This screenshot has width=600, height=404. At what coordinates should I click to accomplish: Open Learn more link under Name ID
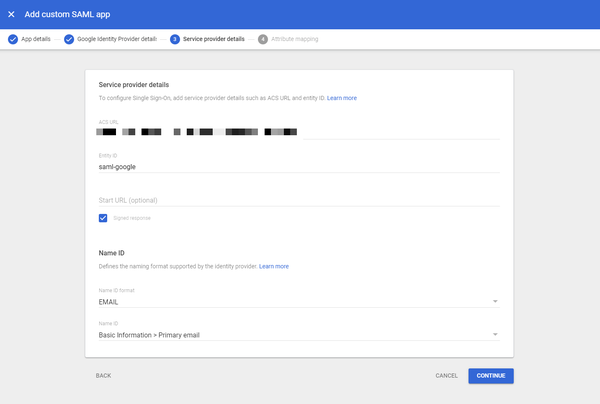click(x=274, y=266)
